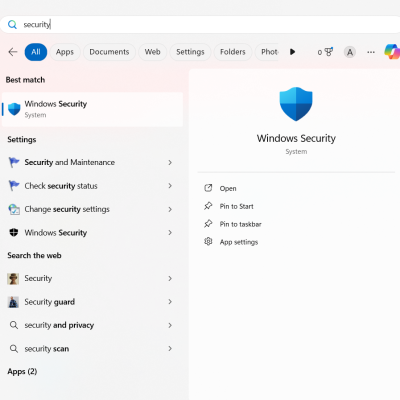Screen dimensions: 400x400
Task: Expand the Change security settings chevron
Action: [170, 209]
